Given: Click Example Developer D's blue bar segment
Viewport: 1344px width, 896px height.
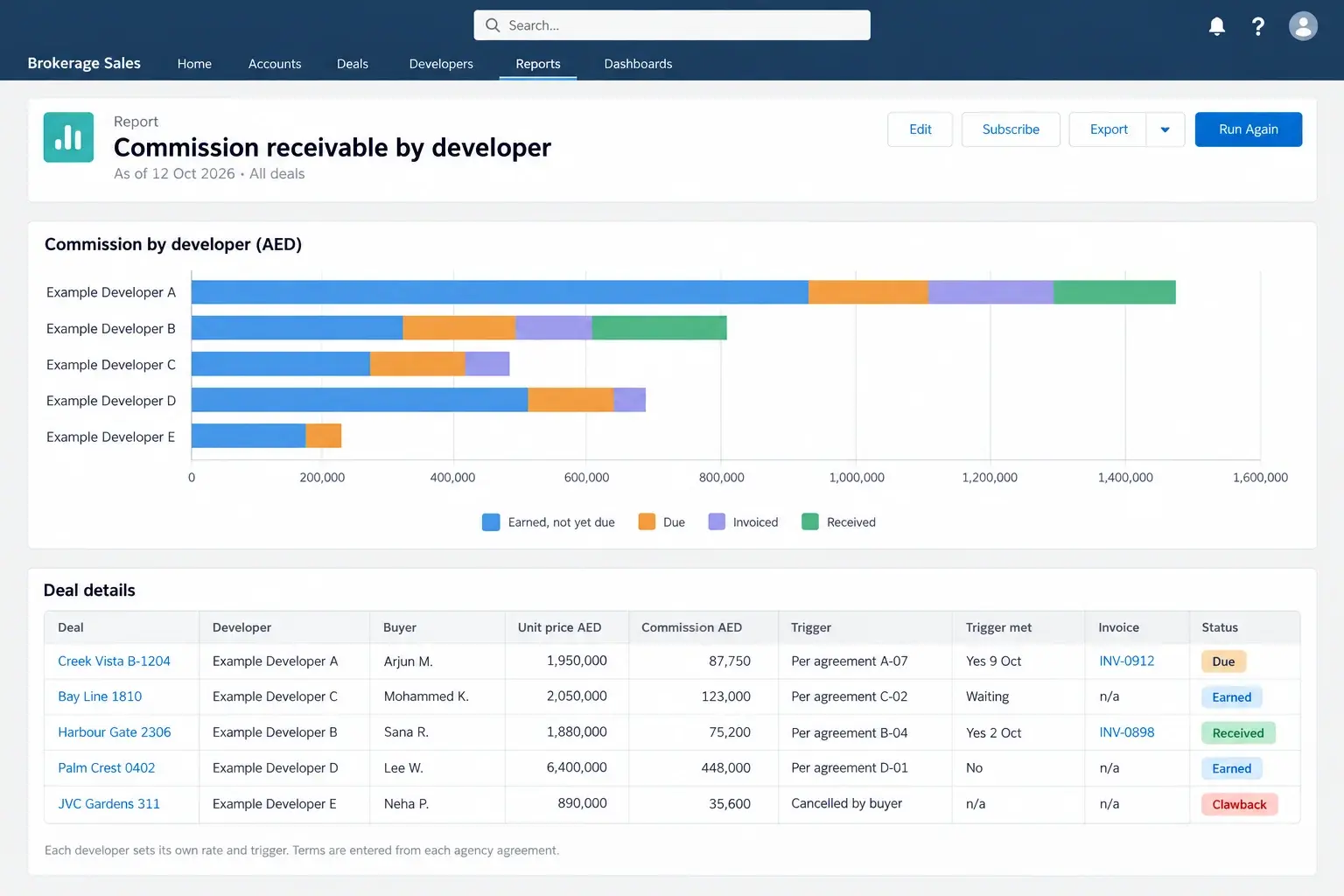Looking at the screenshot, I should [360, 400].
